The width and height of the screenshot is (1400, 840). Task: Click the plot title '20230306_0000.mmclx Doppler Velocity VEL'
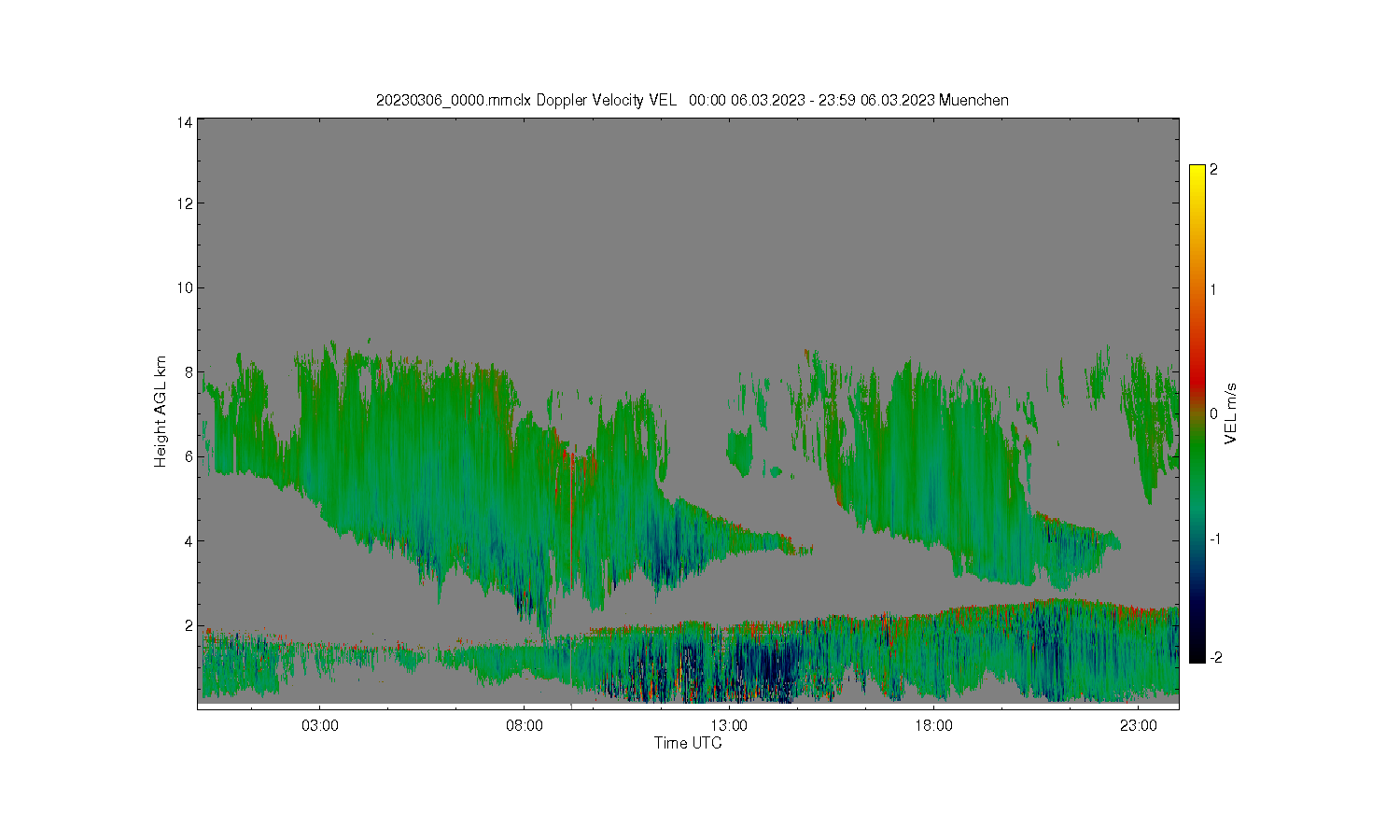click(525, 100)
